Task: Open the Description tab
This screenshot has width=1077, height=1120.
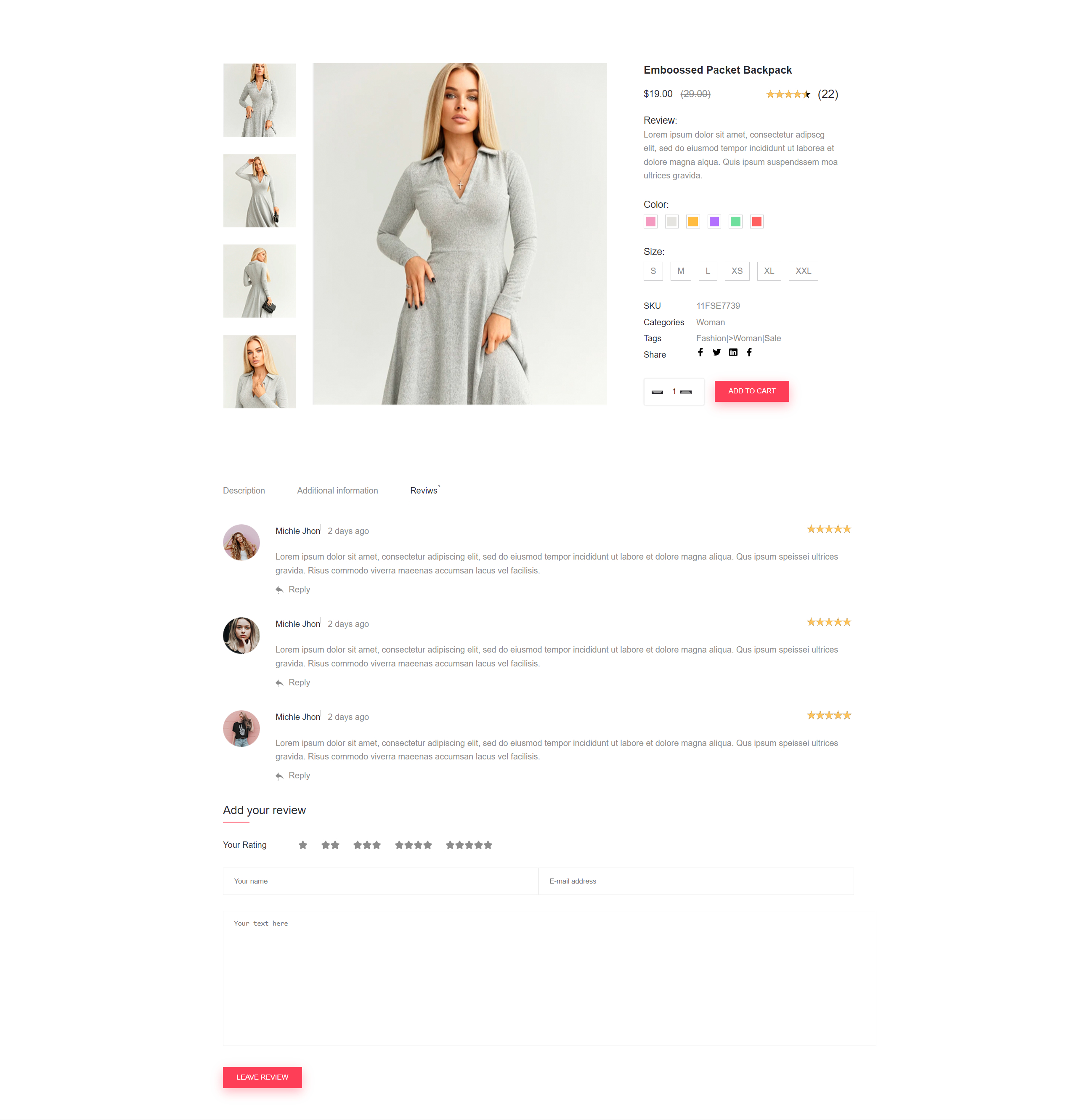Action: 244,490
